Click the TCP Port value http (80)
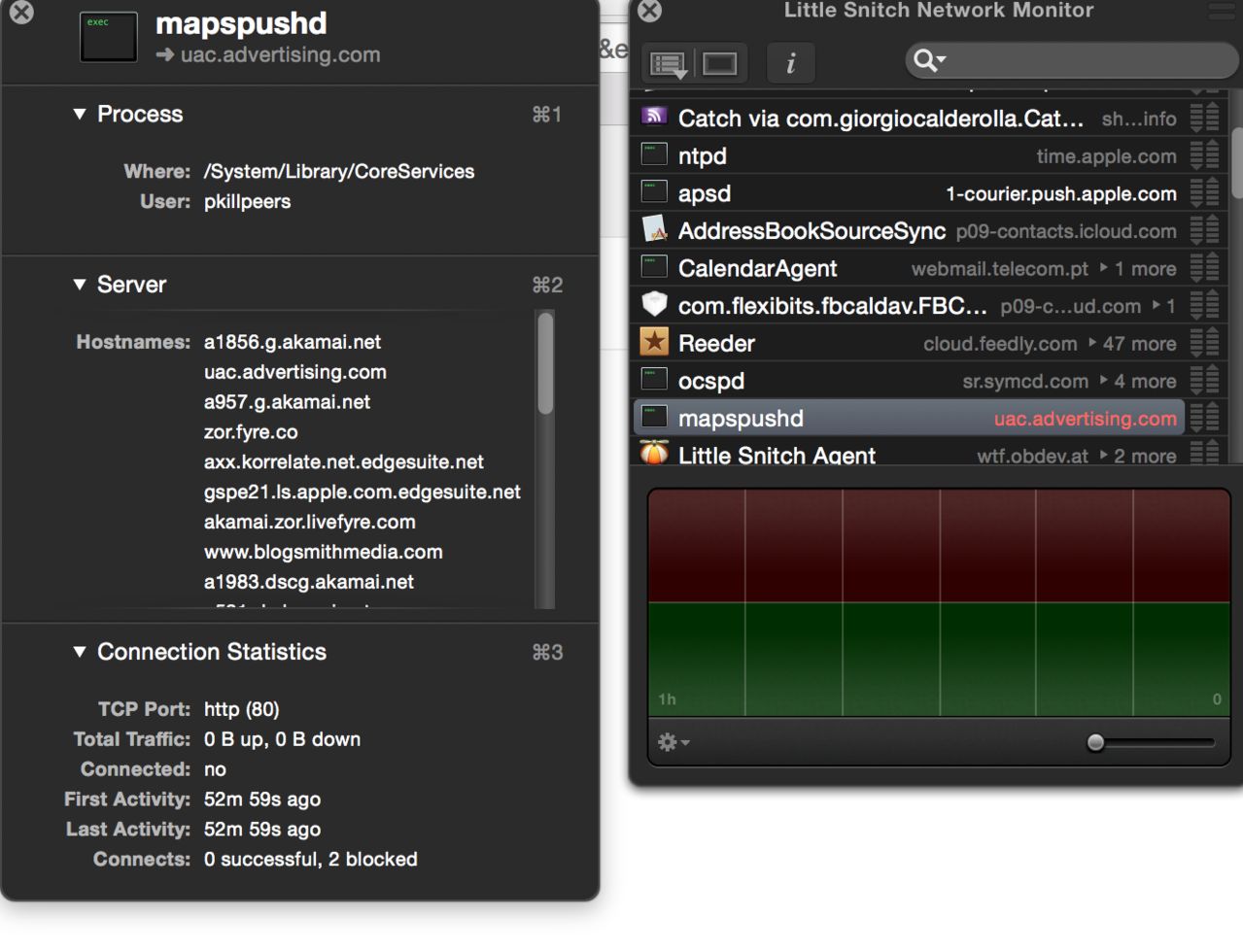Viewport: 1243px width, 952px height. [x=242, y=709]
